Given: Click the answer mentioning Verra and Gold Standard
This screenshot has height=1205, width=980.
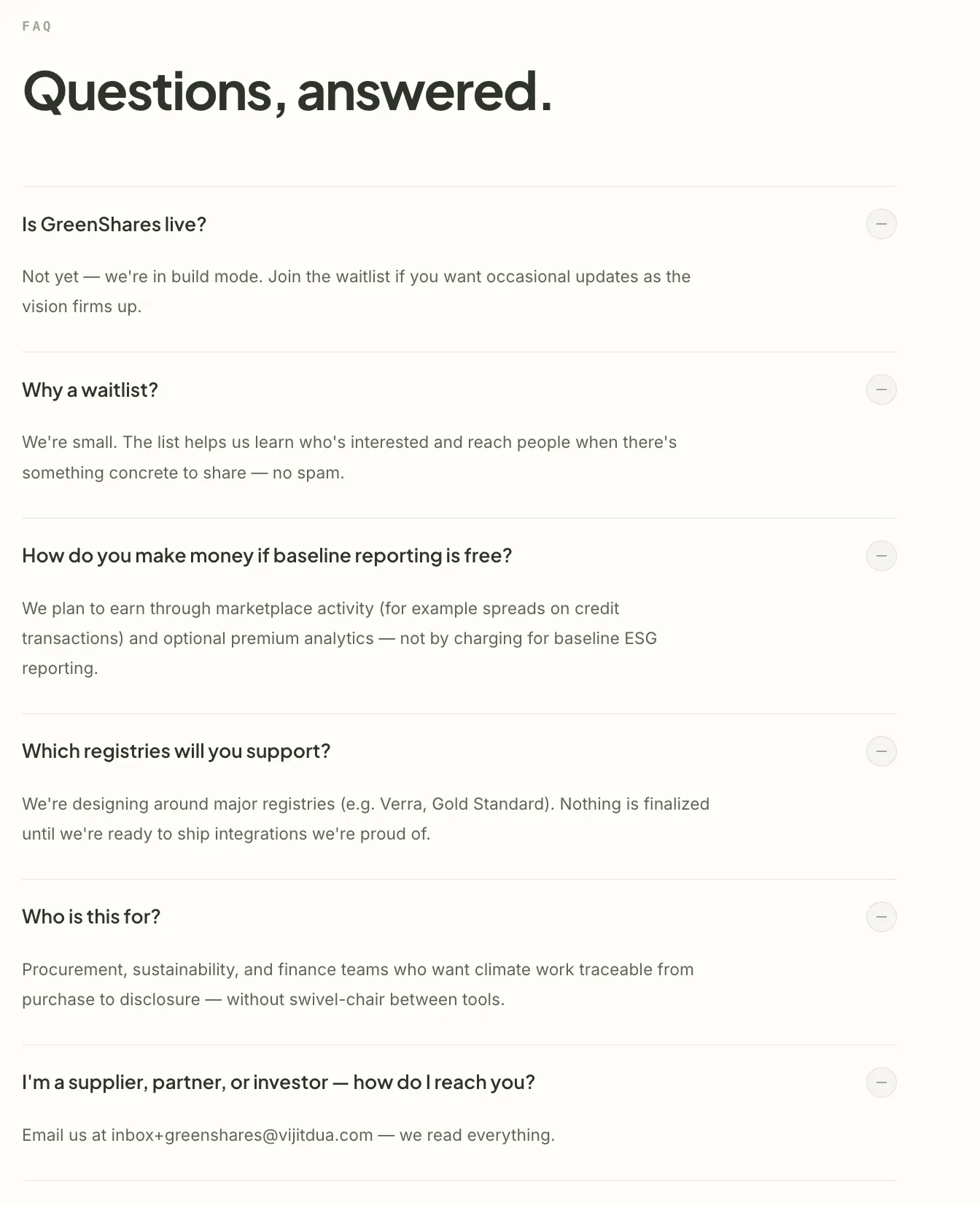Looking at the screenshot, I should 366,818.
